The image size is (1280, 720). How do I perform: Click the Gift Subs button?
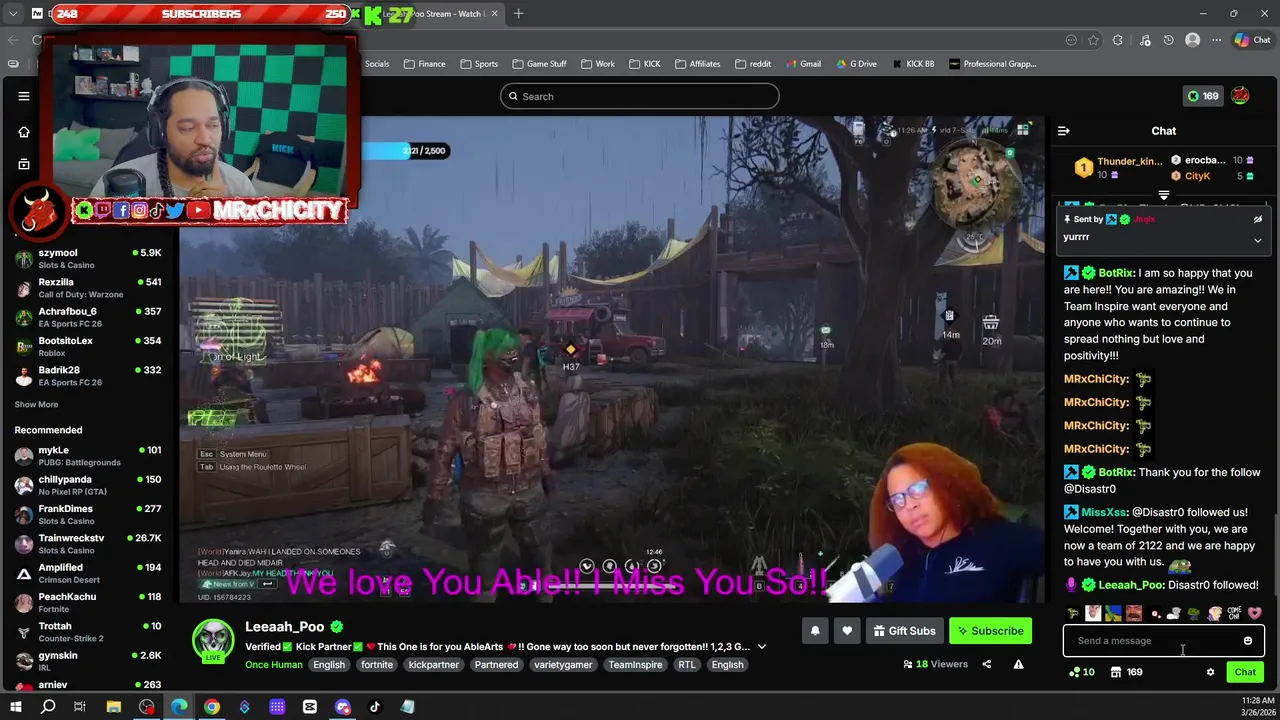[x=904, y=631]
